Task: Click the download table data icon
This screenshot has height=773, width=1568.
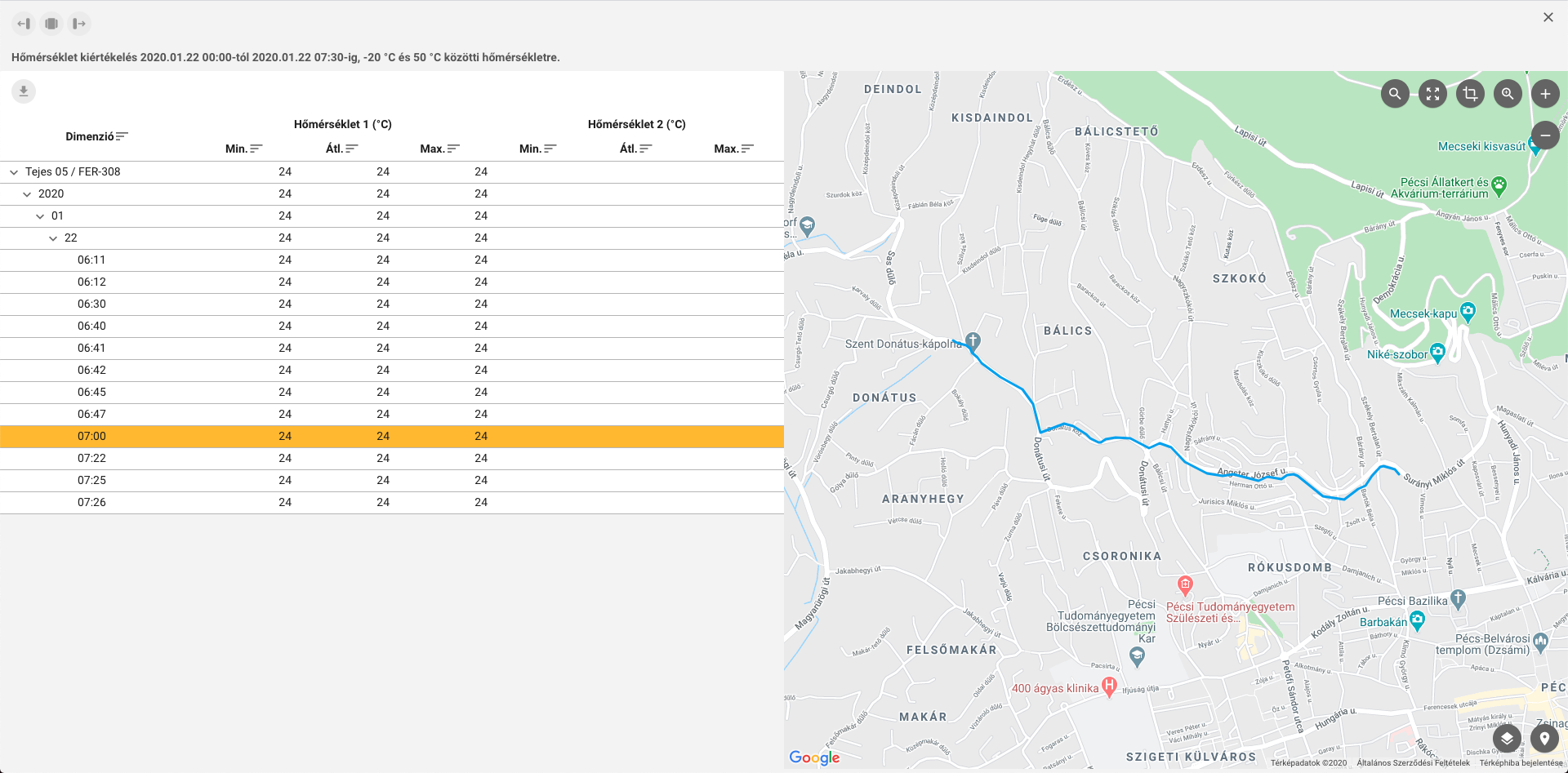Action: pyautogui.click(x=24, y=91)
